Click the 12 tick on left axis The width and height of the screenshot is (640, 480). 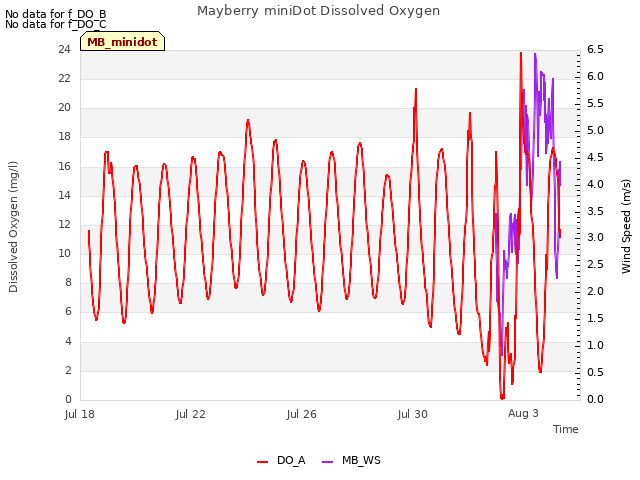click(x=64, y=224)
